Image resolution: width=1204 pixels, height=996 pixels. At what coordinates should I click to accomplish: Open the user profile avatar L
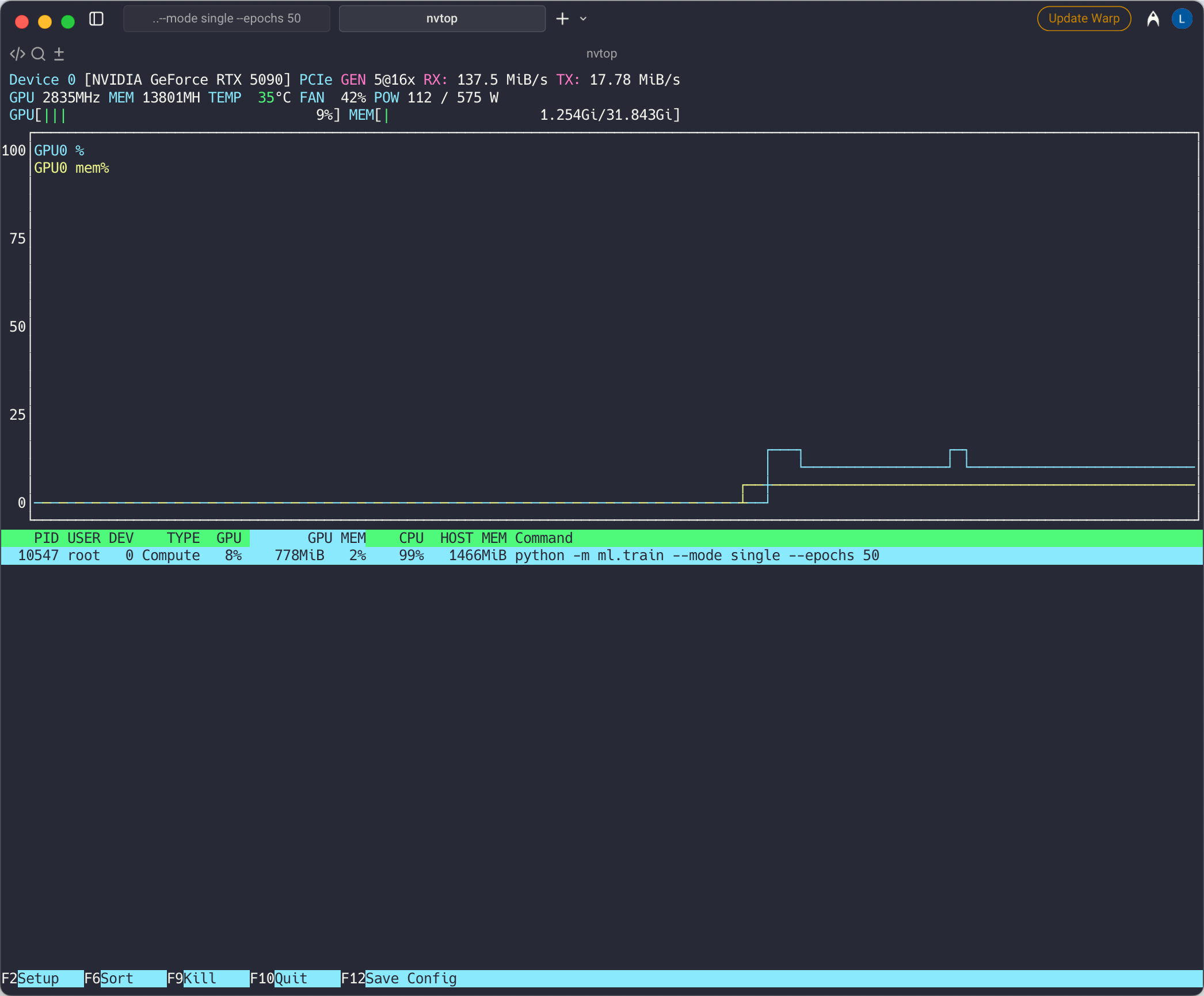(1182, 19)
